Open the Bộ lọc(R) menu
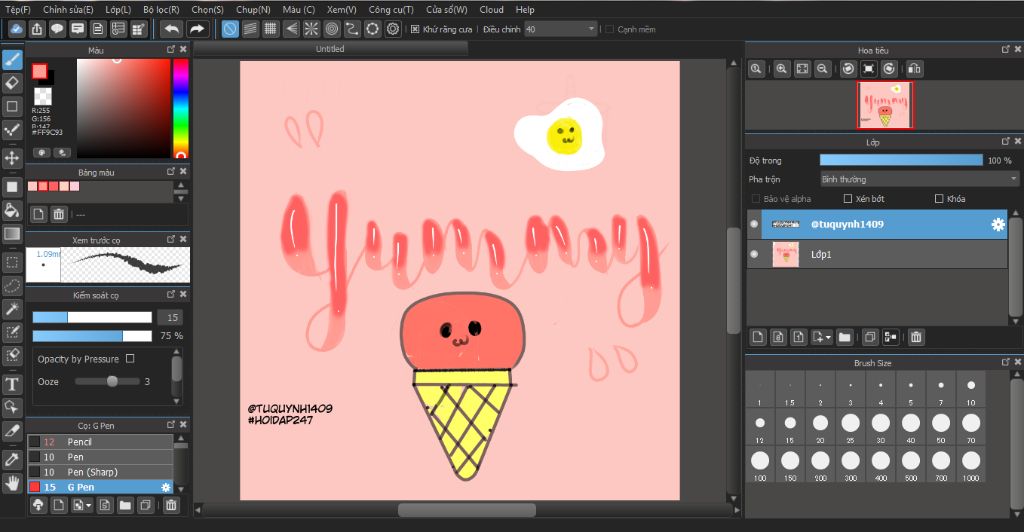The width and height of the screenshot is (1024, 532). click(161, 9)
